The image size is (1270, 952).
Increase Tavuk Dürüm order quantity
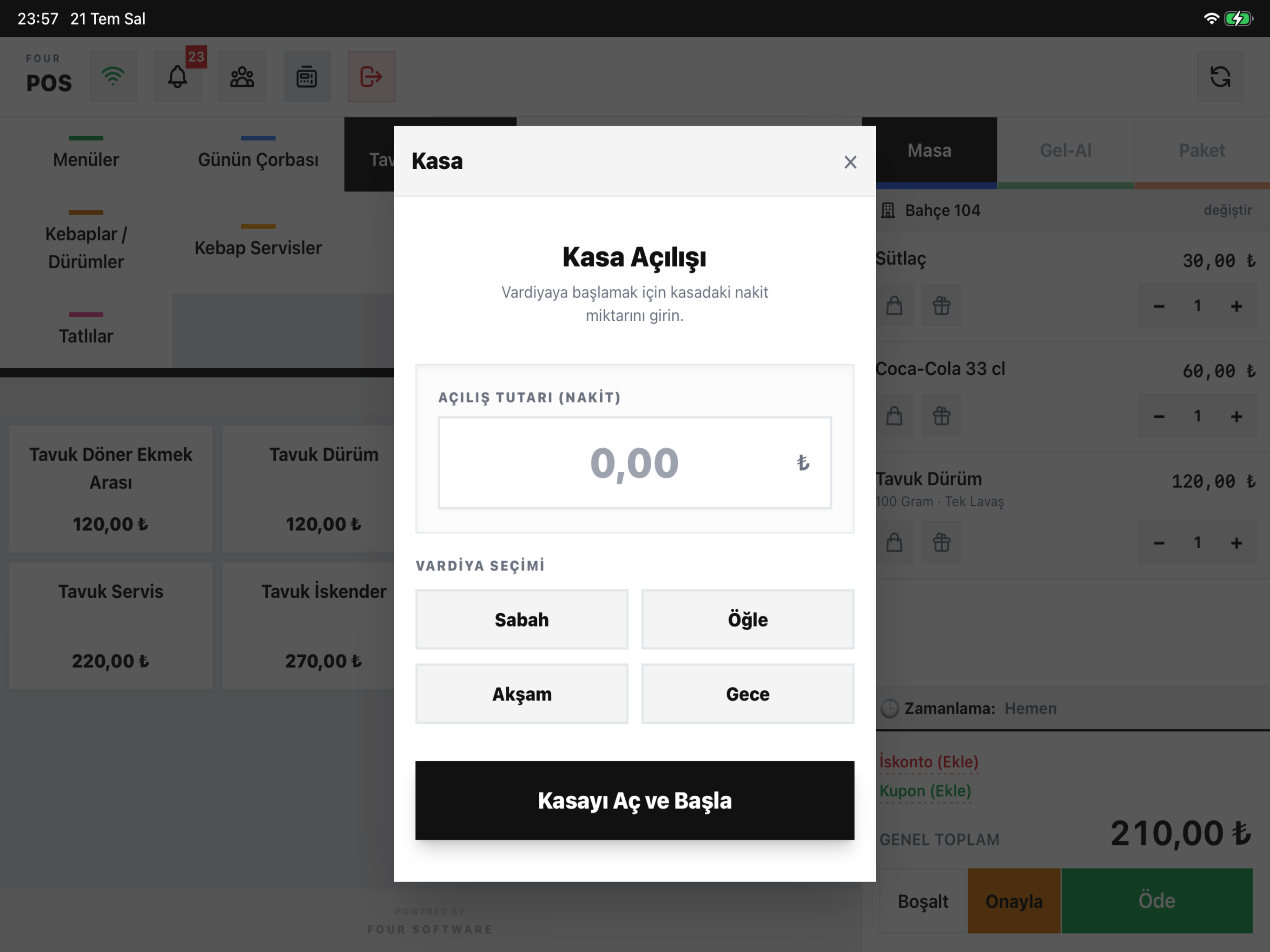(1237, 542)
